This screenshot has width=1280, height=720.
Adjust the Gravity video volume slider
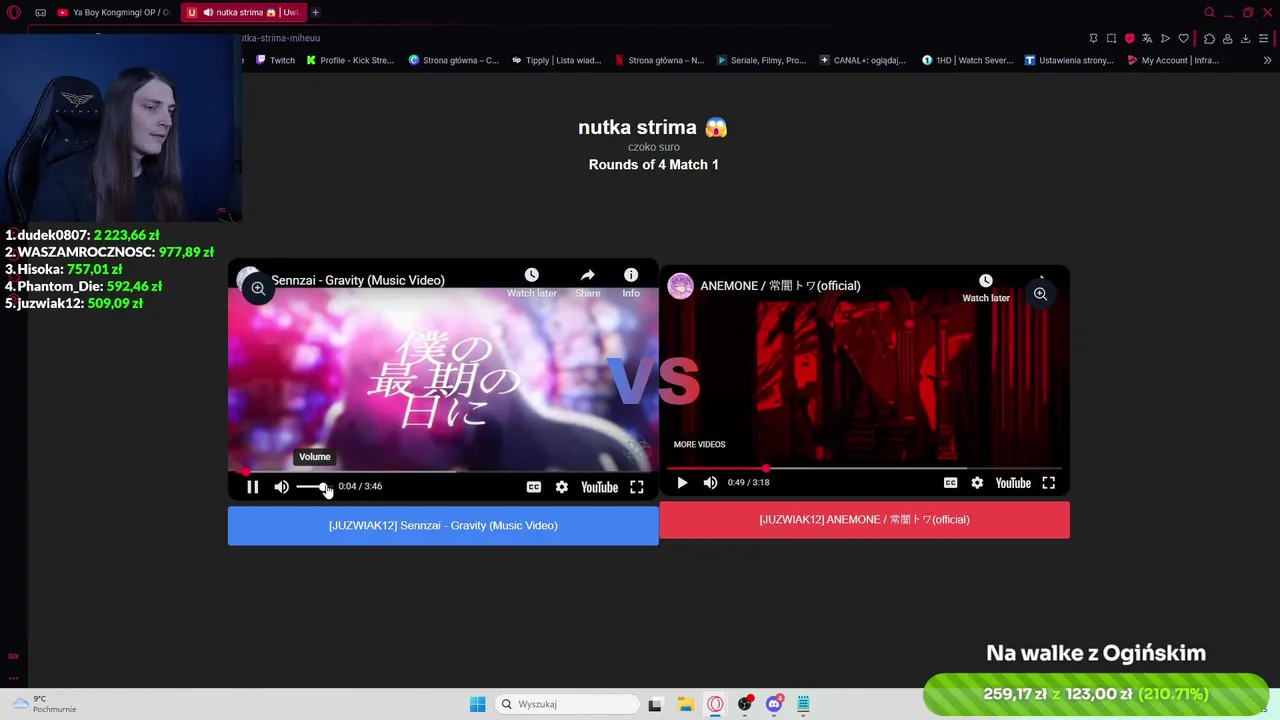pos(313,487)
